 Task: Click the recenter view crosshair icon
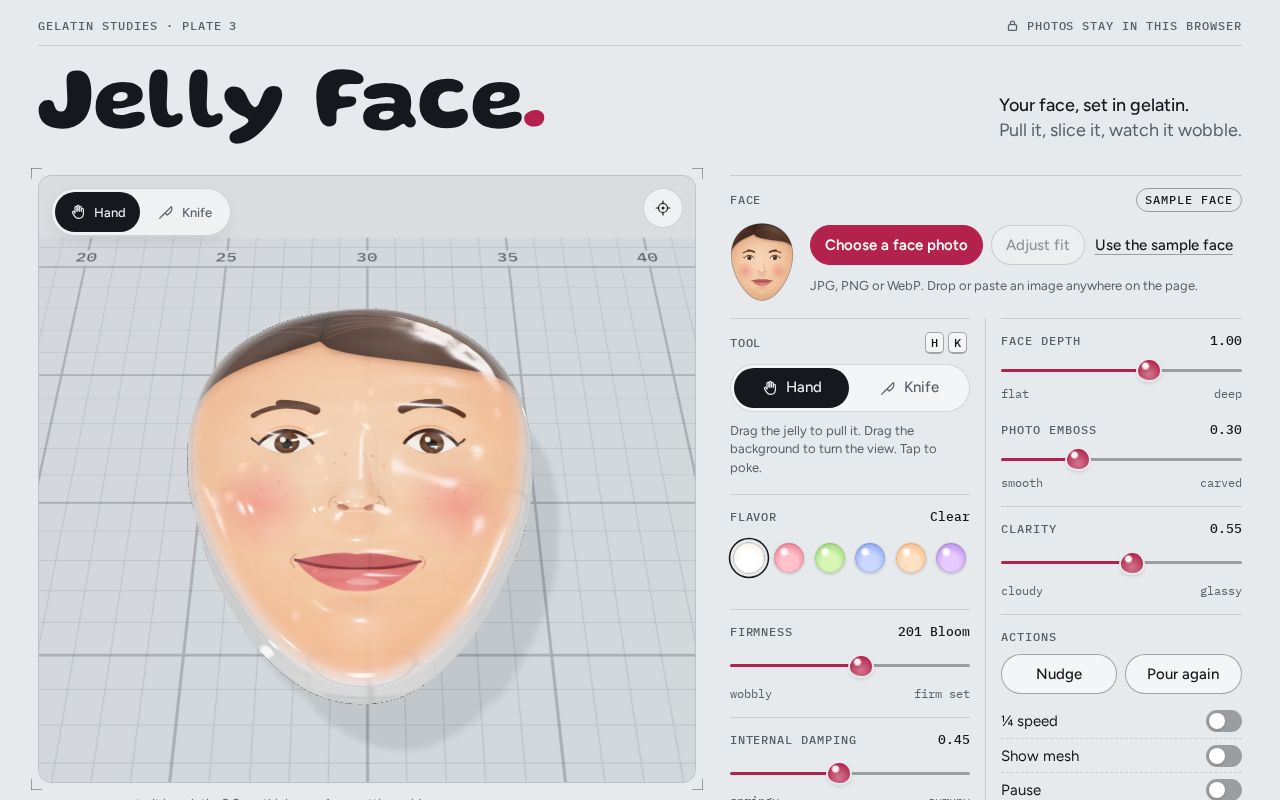click(663, 208)
